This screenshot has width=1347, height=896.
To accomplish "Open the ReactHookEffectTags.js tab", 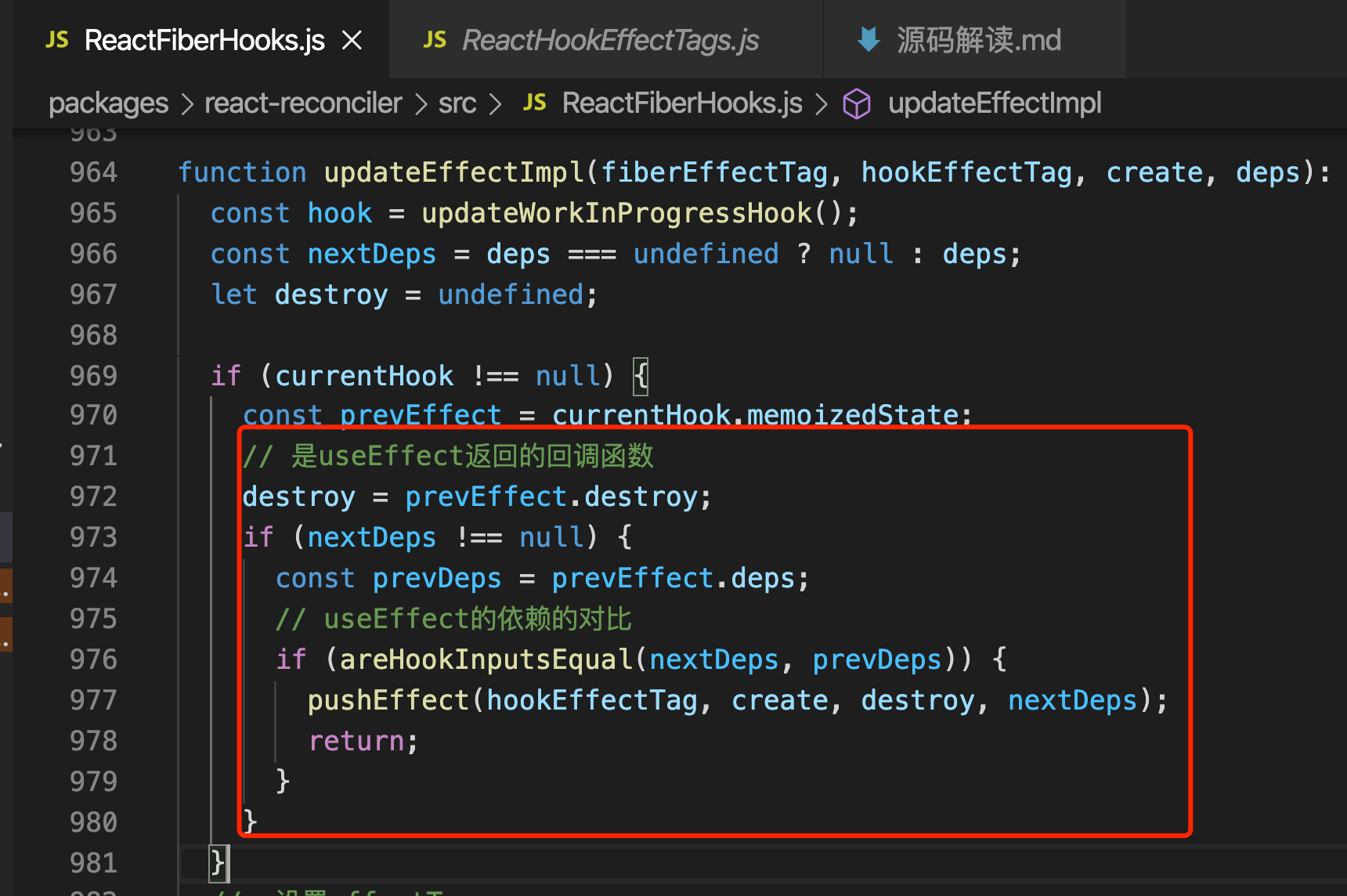I will pyautogui.click(x=607, y=39).
